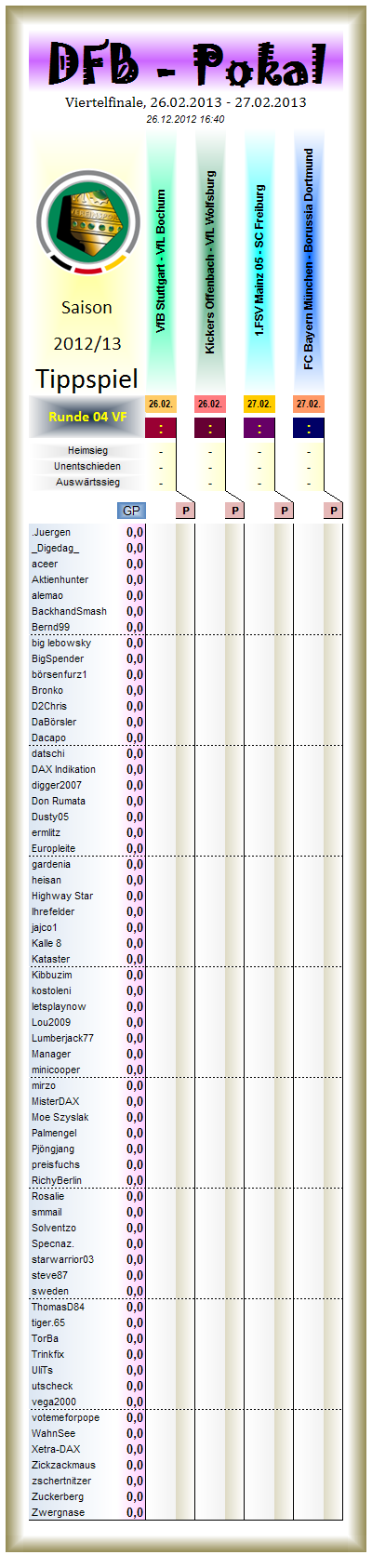Select player Lumberjack77

(x=62, y=1038)
